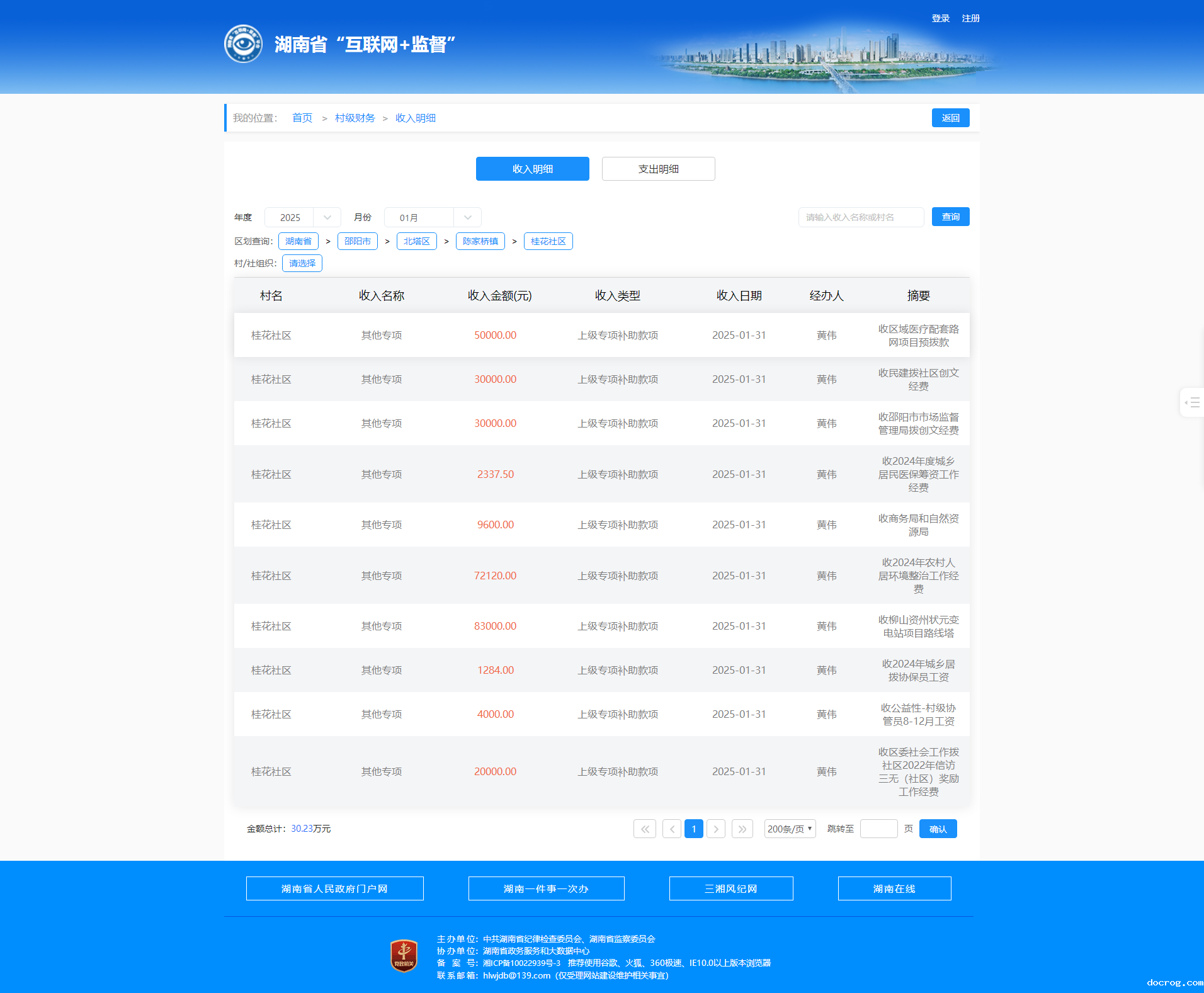Focus the income name search field

tap(860, 217)
